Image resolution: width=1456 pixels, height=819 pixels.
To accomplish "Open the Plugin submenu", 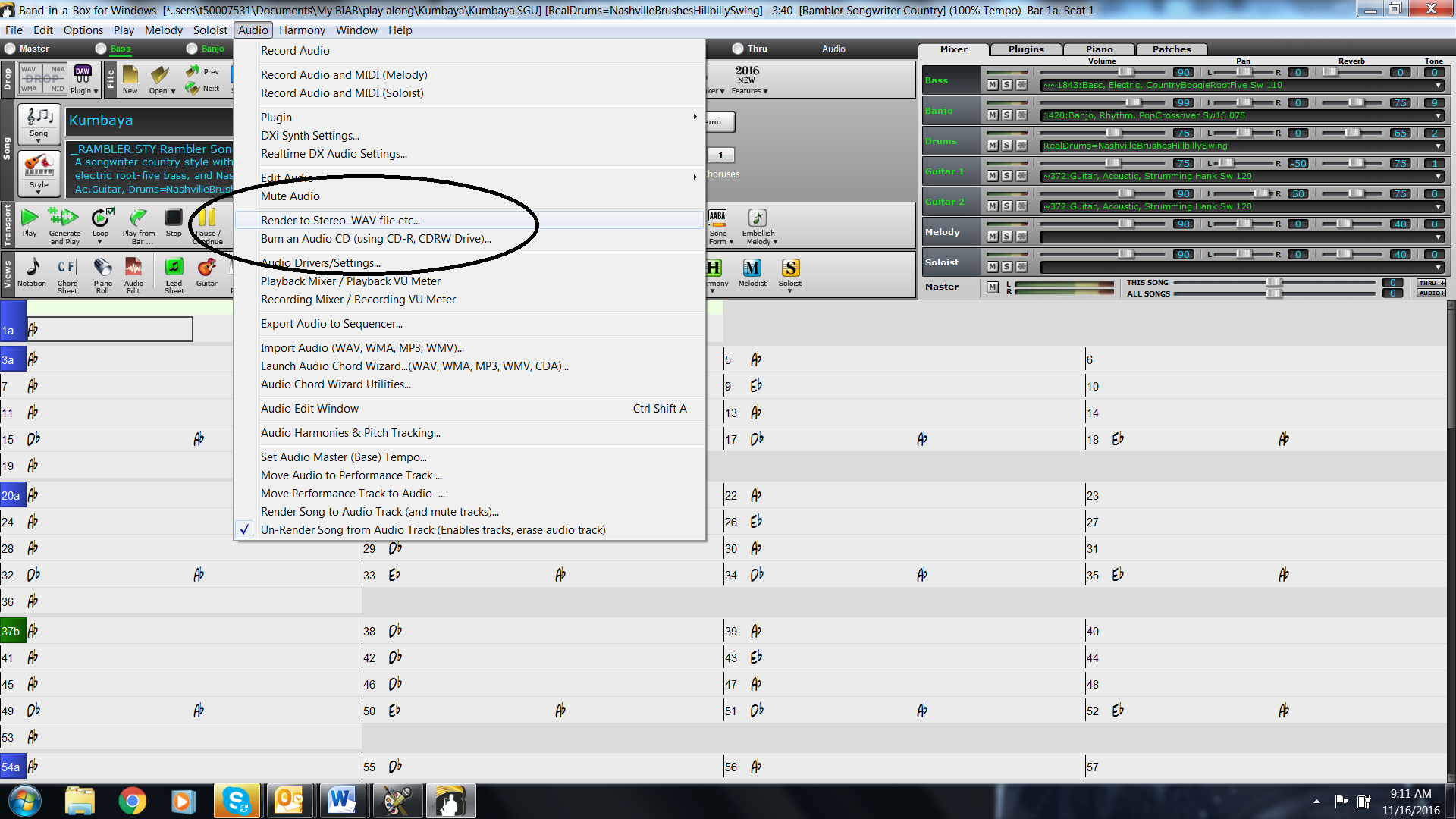I will 469,117.
